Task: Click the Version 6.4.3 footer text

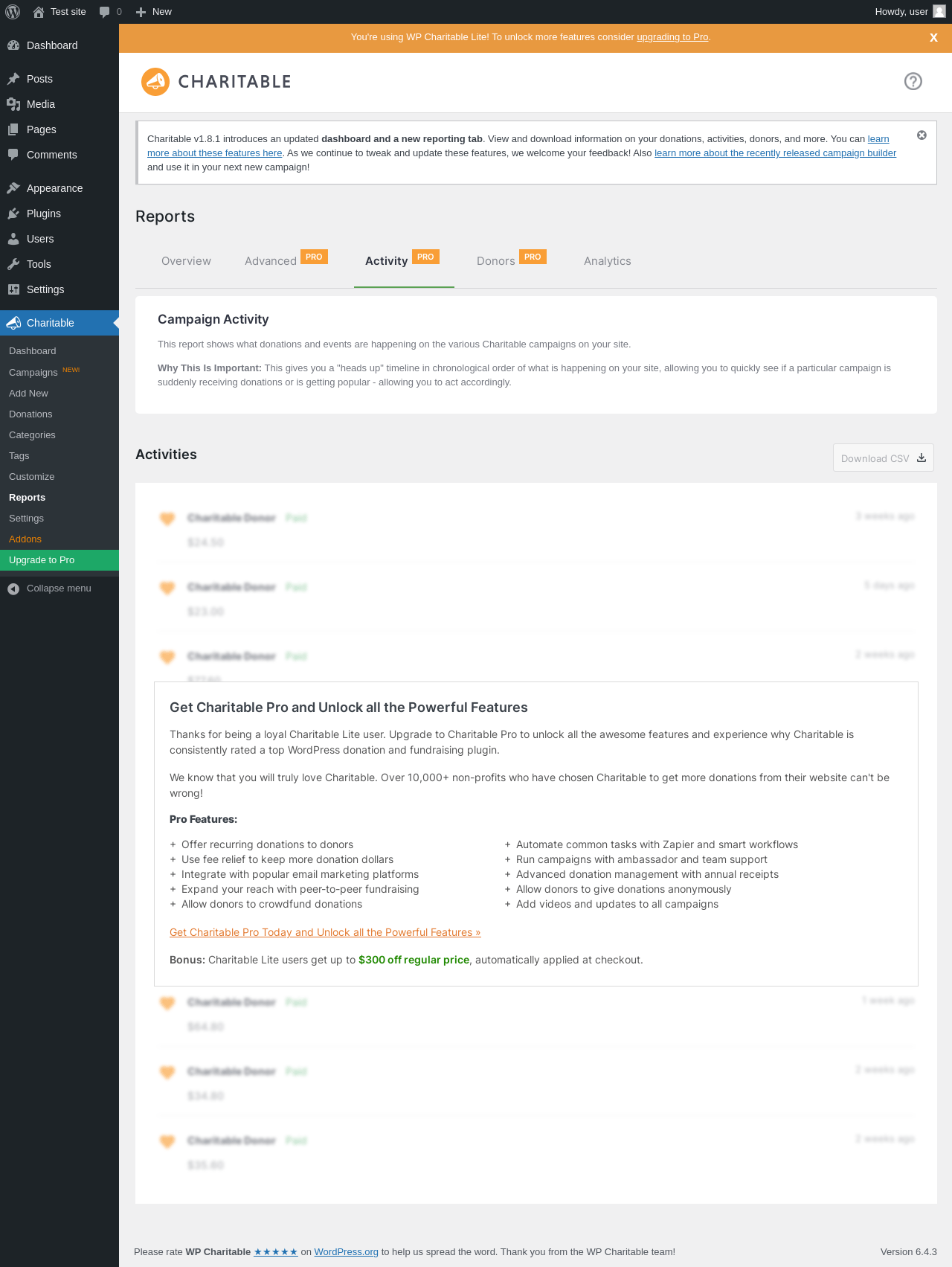Action: click(909, 1252)
